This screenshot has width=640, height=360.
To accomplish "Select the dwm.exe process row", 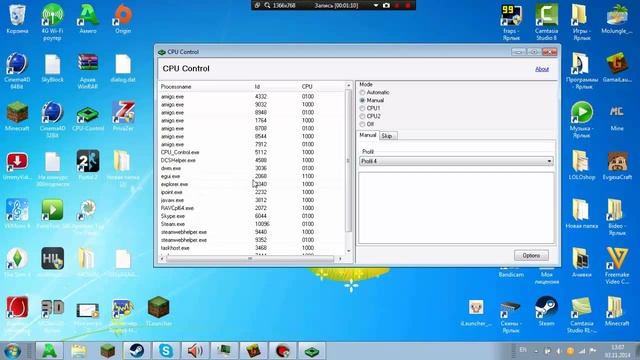I will [252, 168].
